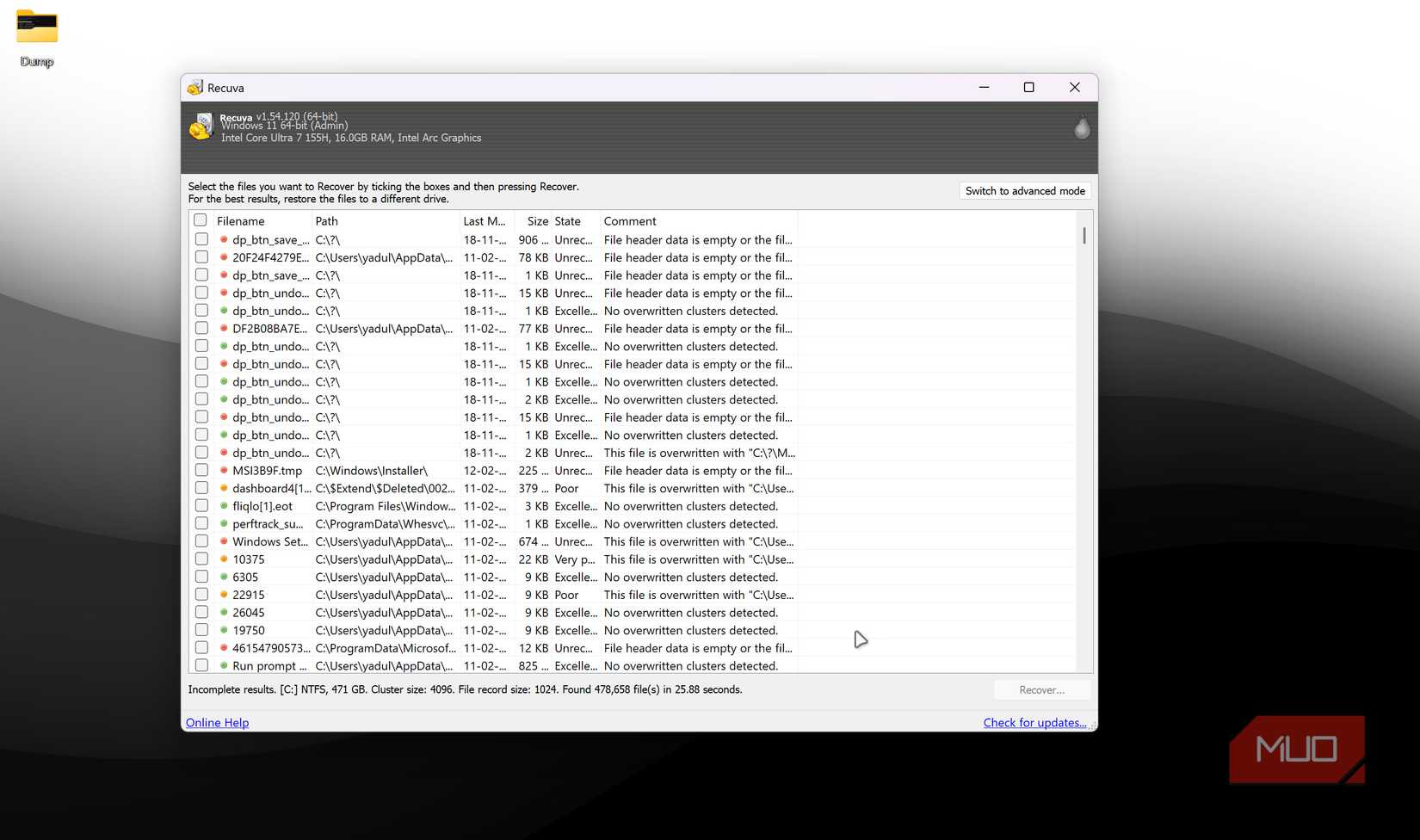
Task: Click the file list vertical scrollbar thumb
Action: [1084, 235]
